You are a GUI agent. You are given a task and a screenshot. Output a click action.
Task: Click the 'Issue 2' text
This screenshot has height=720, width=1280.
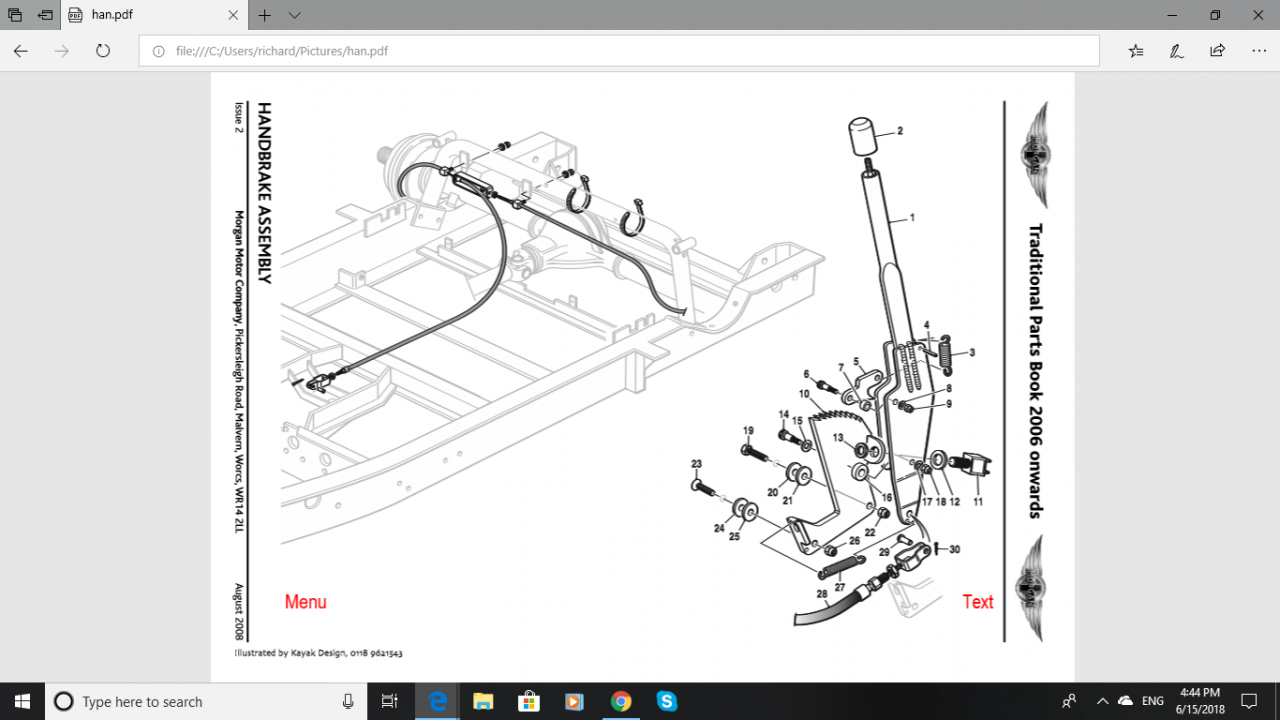(239, 119)
